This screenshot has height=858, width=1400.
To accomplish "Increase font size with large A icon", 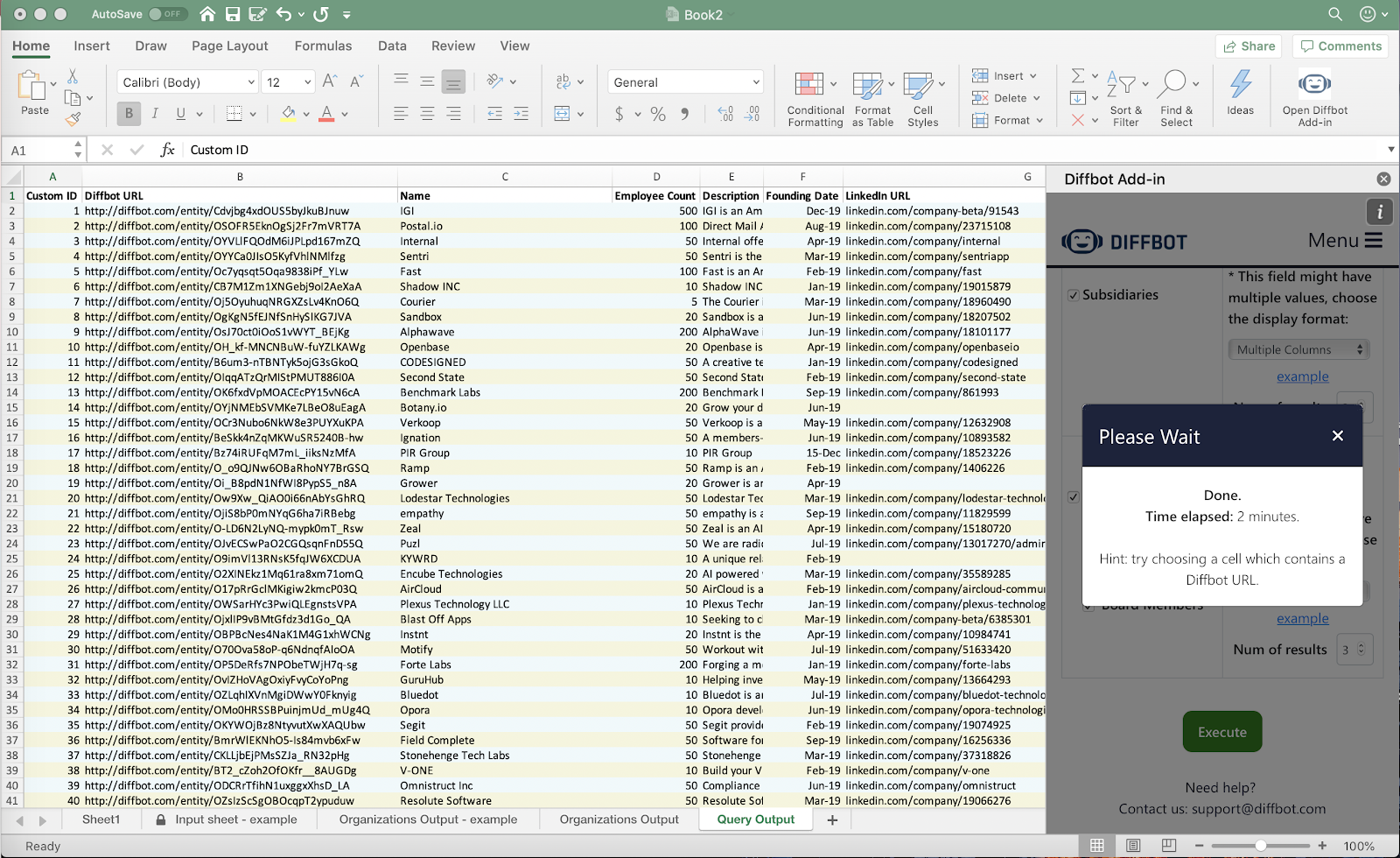I will (330, 81).
